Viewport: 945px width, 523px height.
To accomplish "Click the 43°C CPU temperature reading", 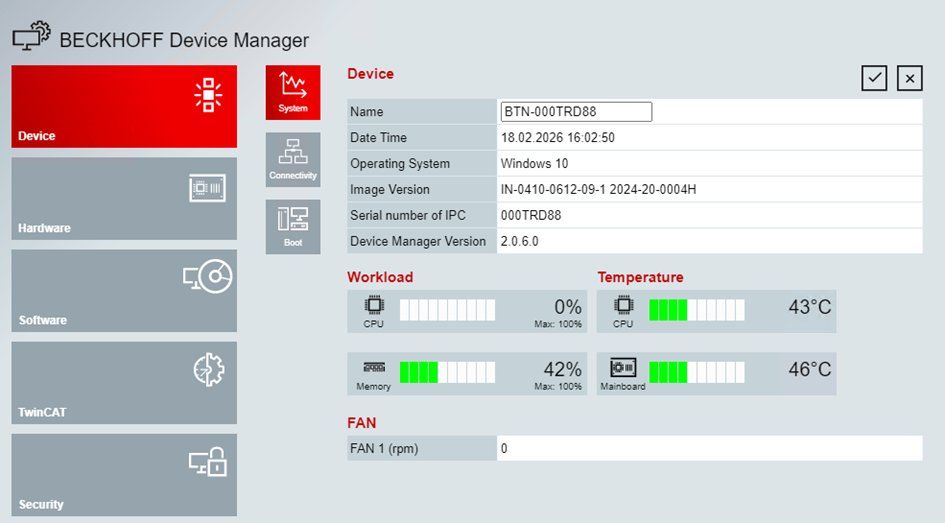I will coord(809,307).
